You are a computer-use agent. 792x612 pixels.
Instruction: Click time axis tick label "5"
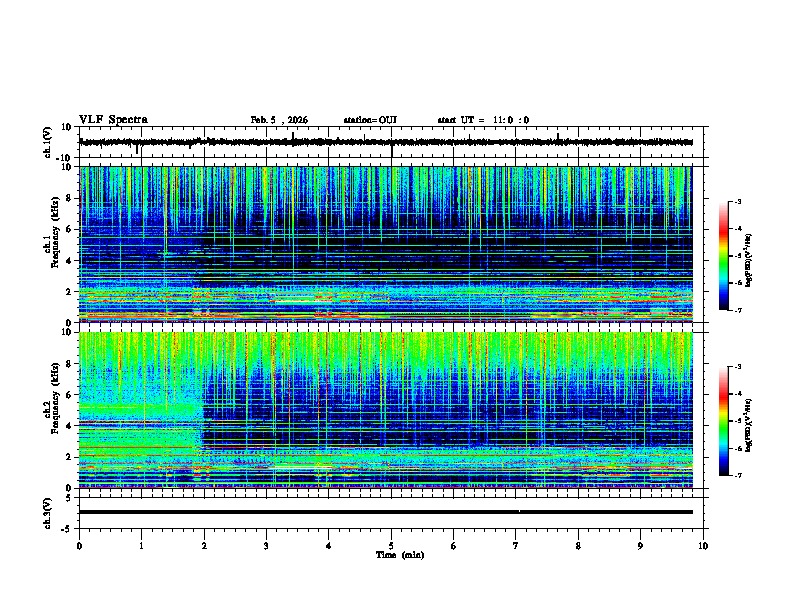point(391,546)
